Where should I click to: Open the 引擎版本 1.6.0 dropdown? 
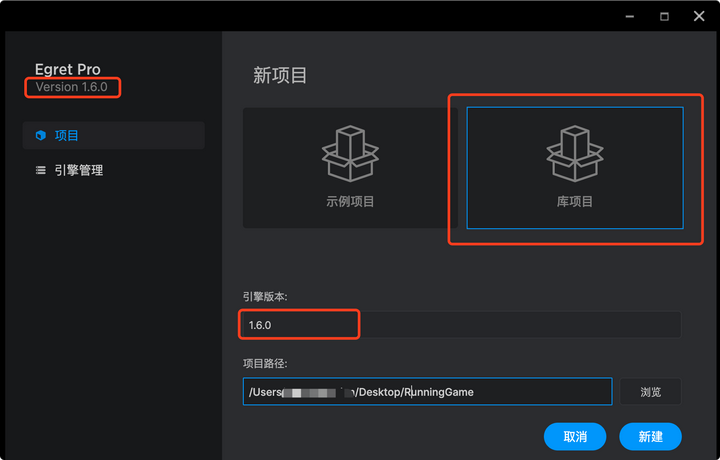pyautogui.click(x=462, y=325)
